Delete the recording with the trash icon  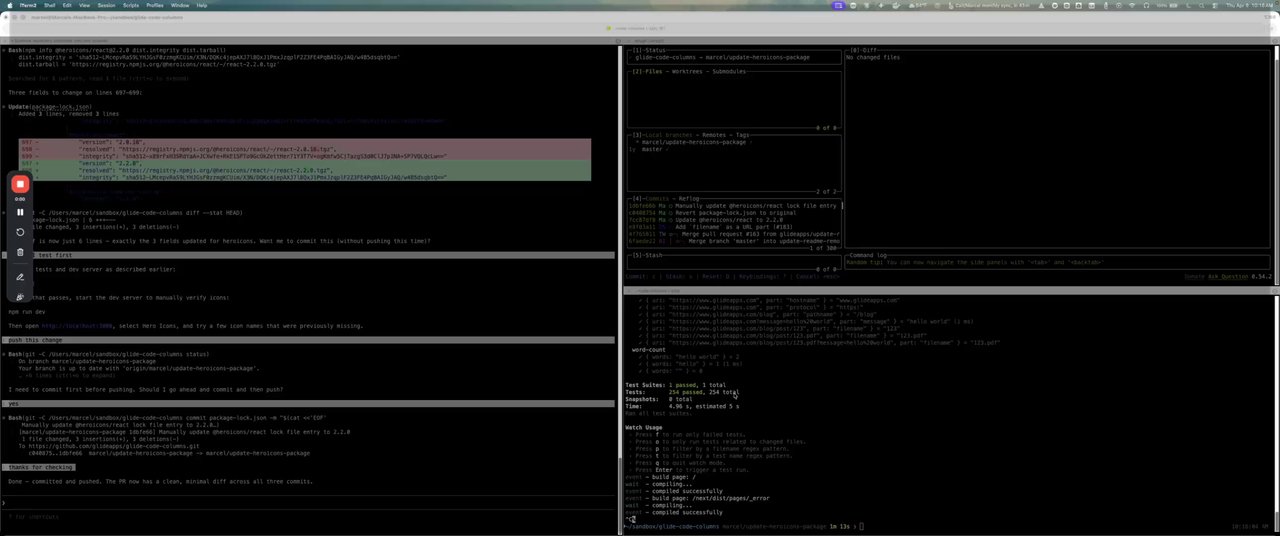[20, 252]
